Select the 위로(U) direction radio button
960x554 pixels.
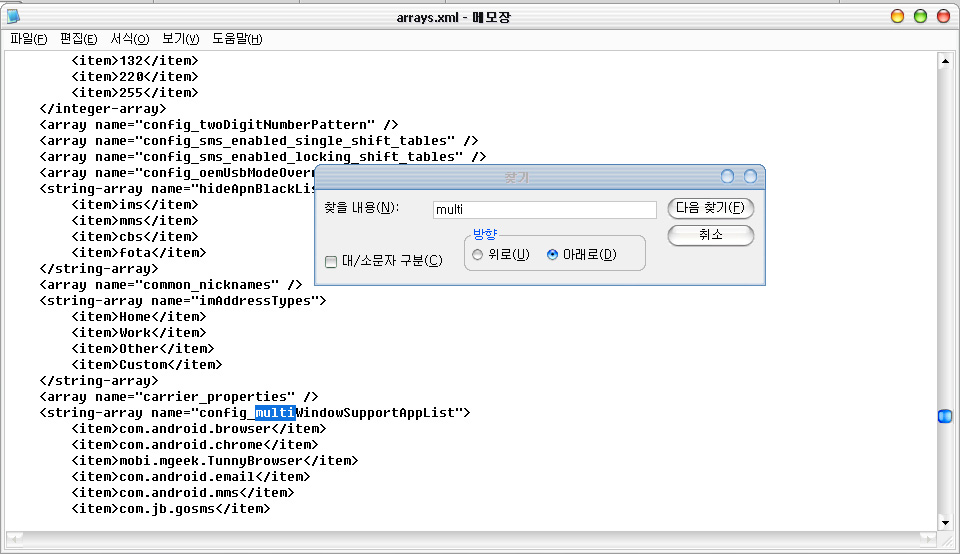477,255
